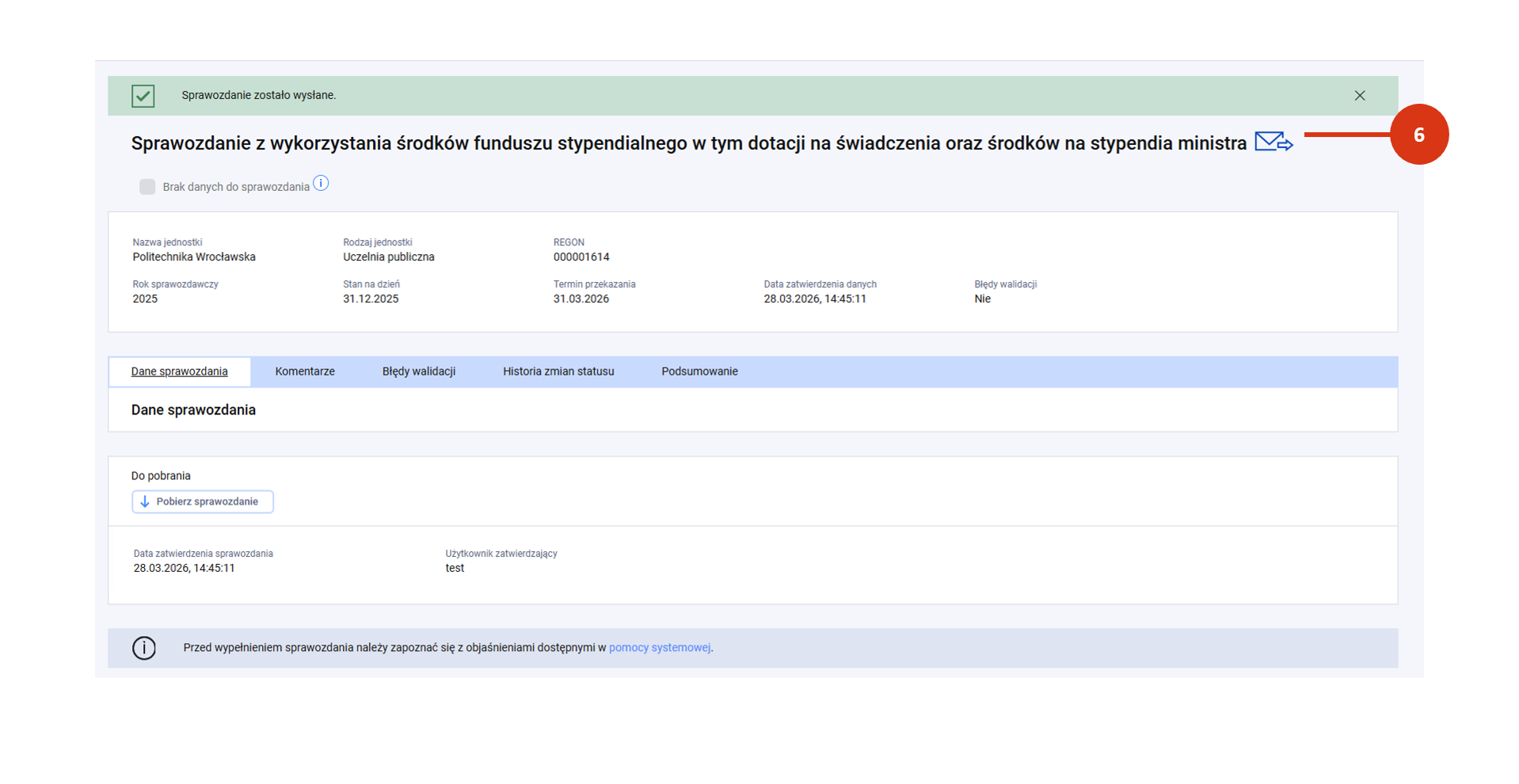Image resolution: width=1519 pixels, height=784 pixels.
Task: Click the sent envelope icon beside title
Action: coord(1273,143)
